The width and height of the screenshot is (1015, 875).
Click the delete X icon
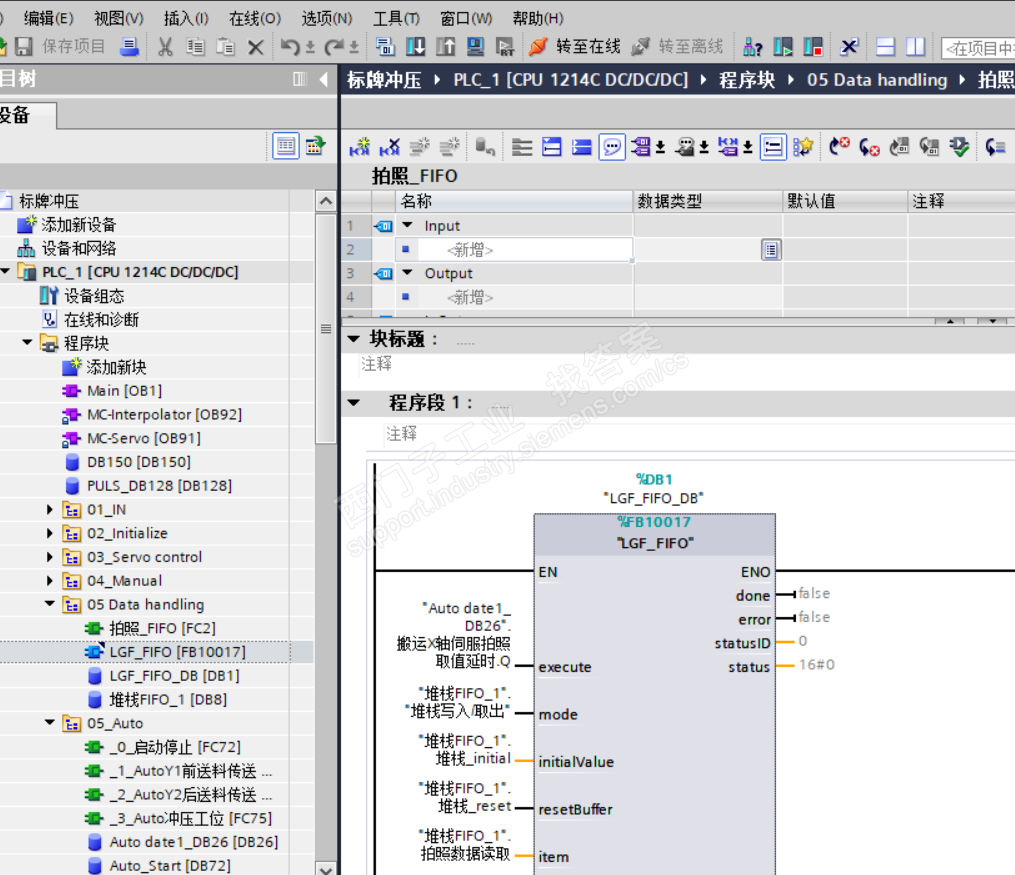click(256, 47)
